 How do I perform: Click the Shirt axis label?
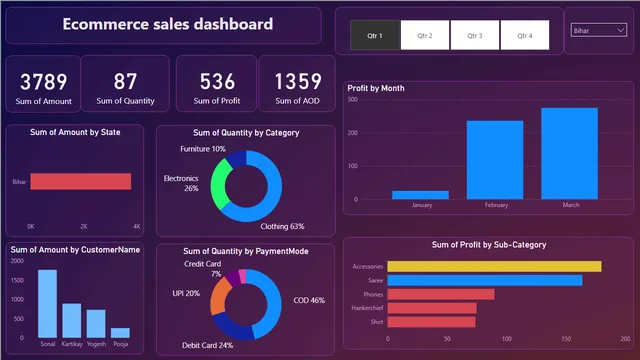(x=377, y=322)
